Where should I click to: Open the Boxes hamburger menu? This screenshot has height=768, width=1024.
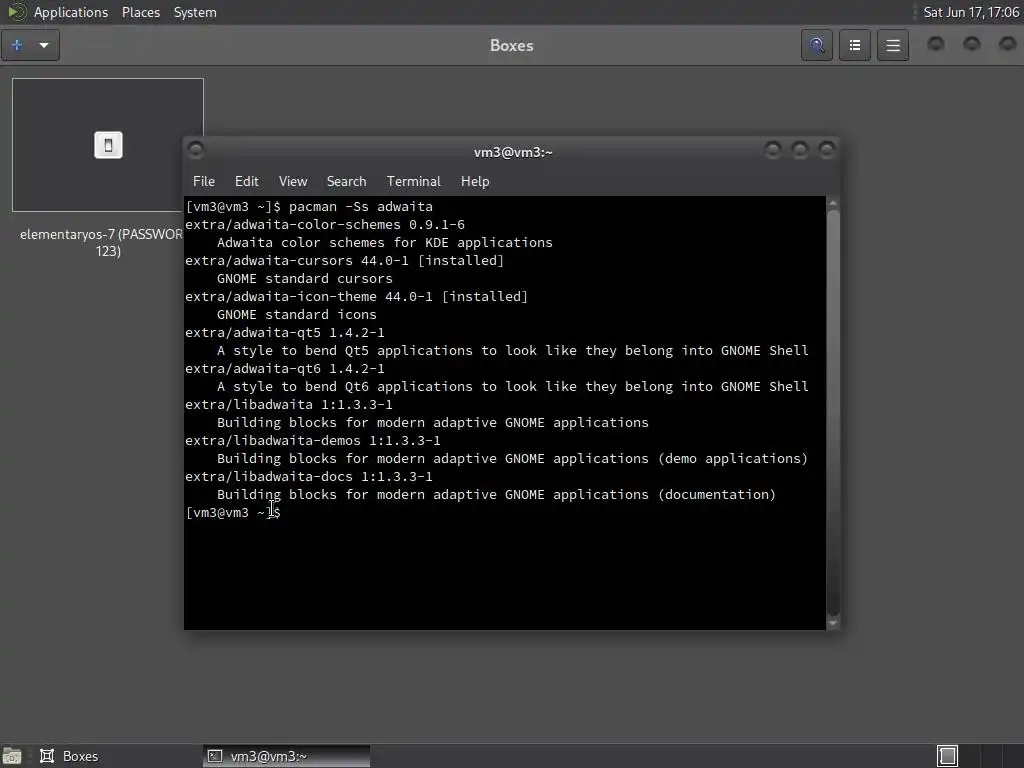pyautogui.click(x=893, y=45)
